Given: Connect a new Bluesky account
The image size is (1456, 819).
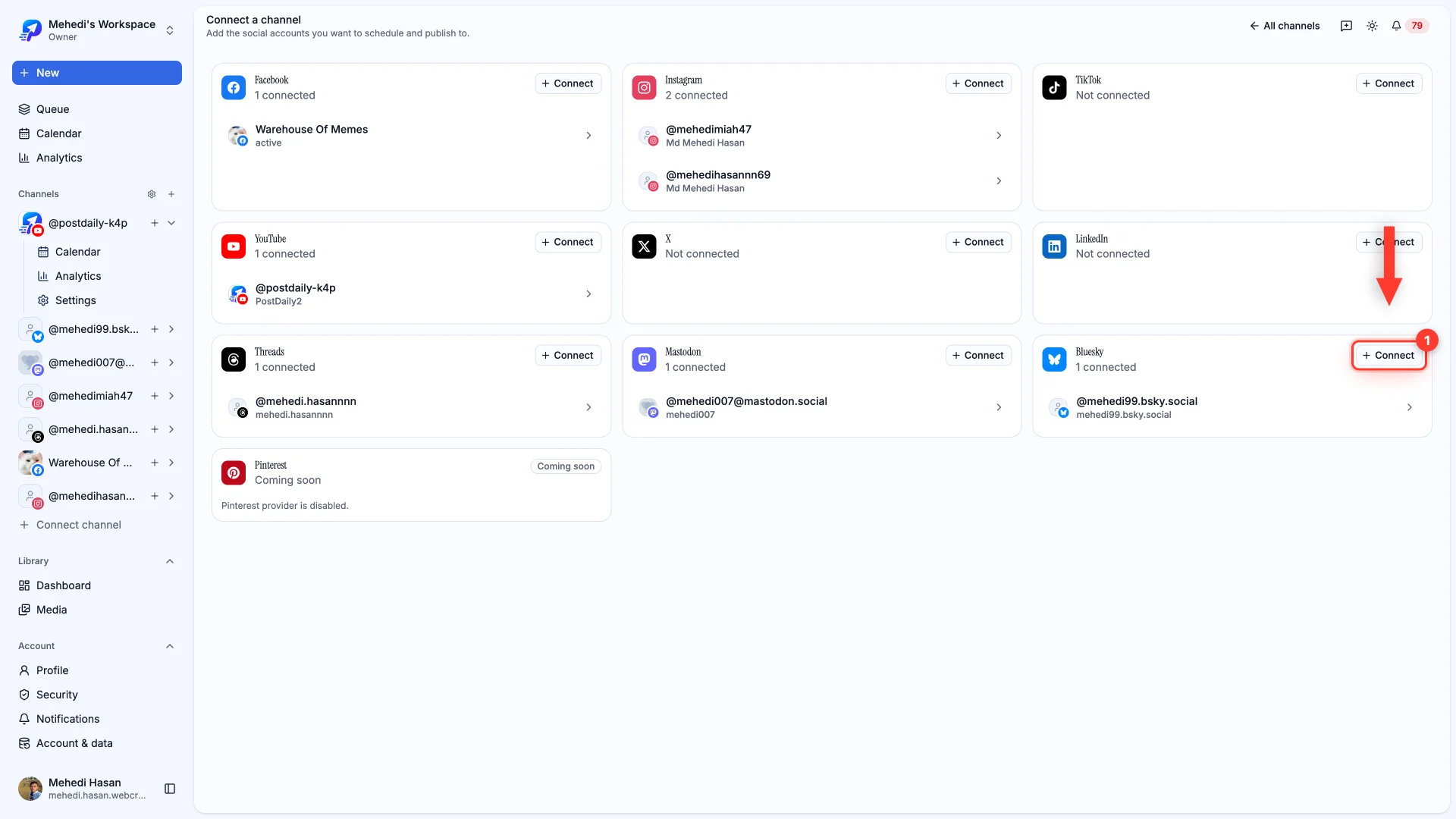Looking at the screenshot, I should pos(1389,355).
